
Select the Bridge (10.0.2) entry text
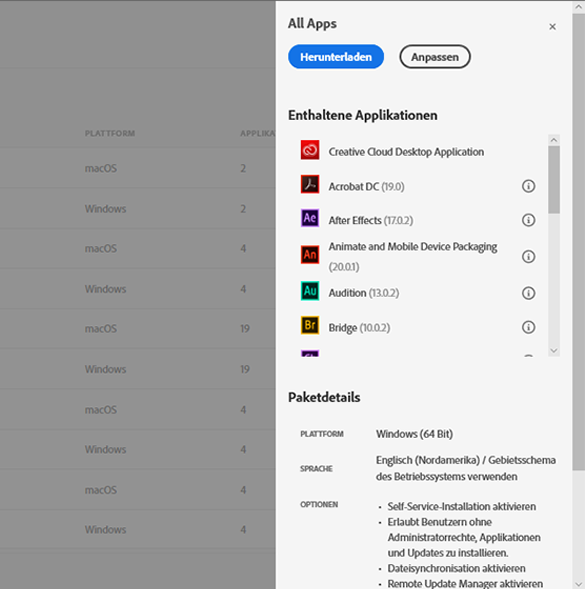pyautogui.click(x=359, y=328)
